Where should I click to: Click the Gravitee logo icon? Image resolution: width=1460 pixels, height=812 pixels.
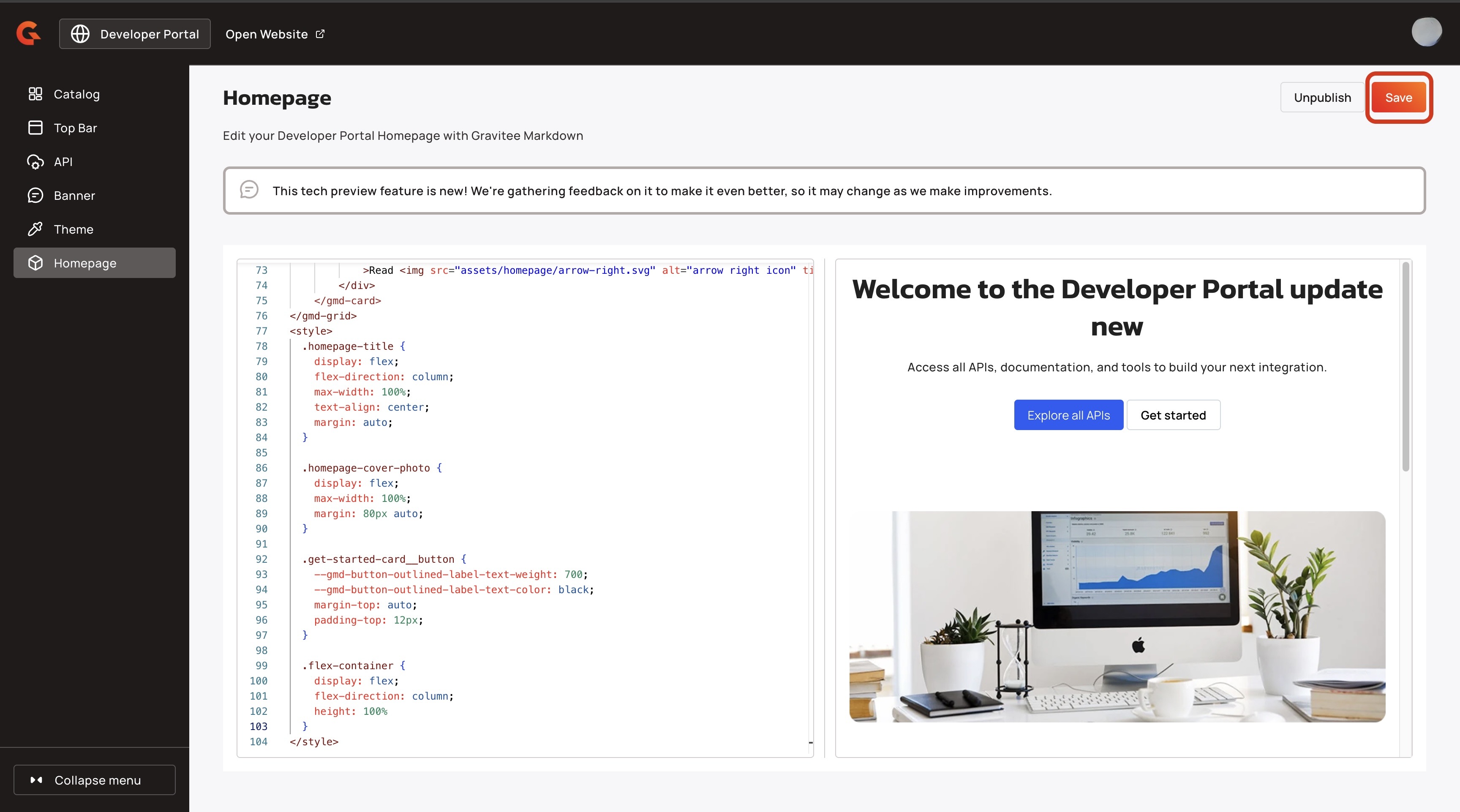pyautogui.click(x=28, y=33)
